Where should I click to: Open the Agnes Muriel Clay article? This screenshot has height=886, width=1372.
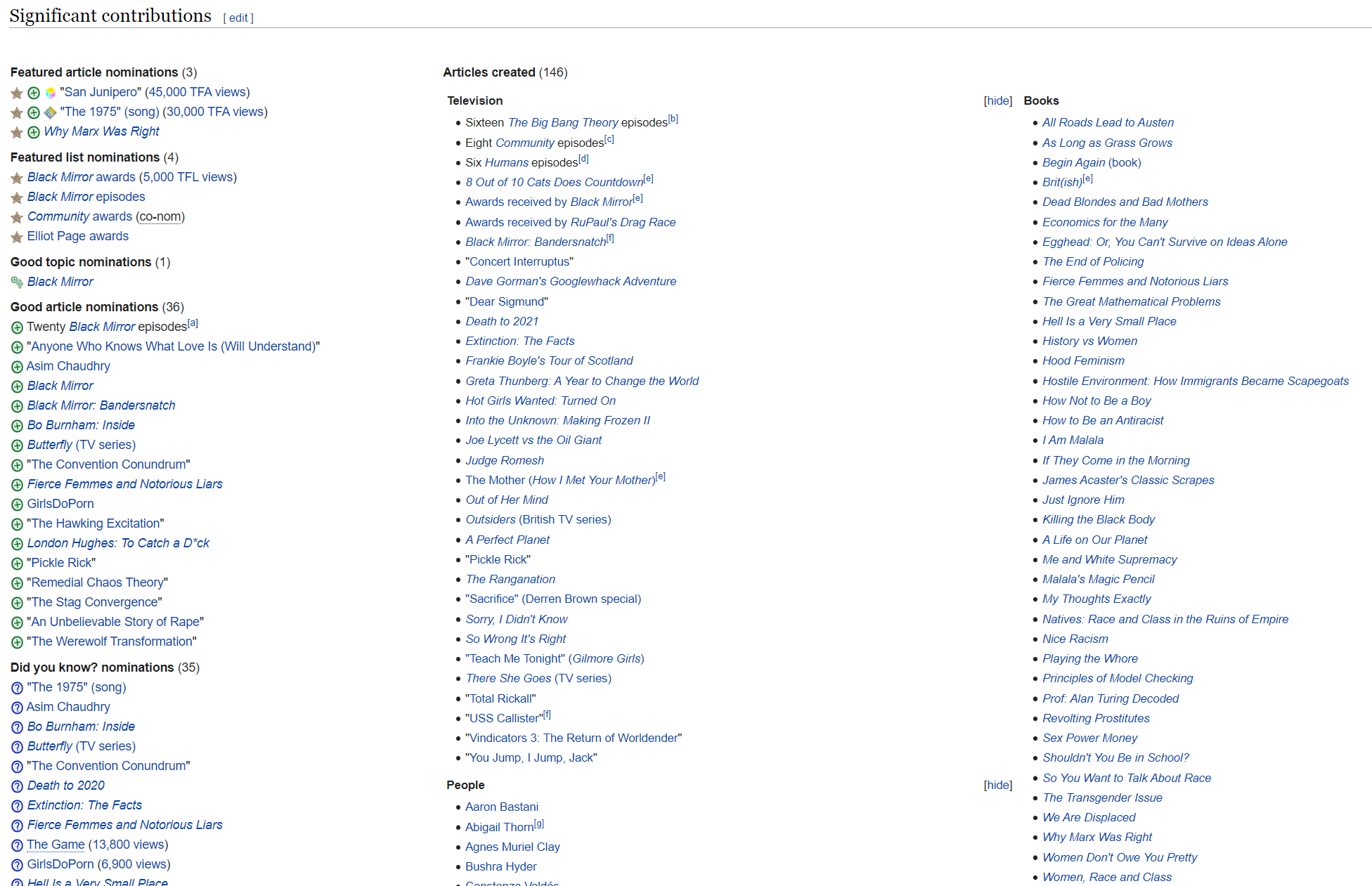[512, 847]
